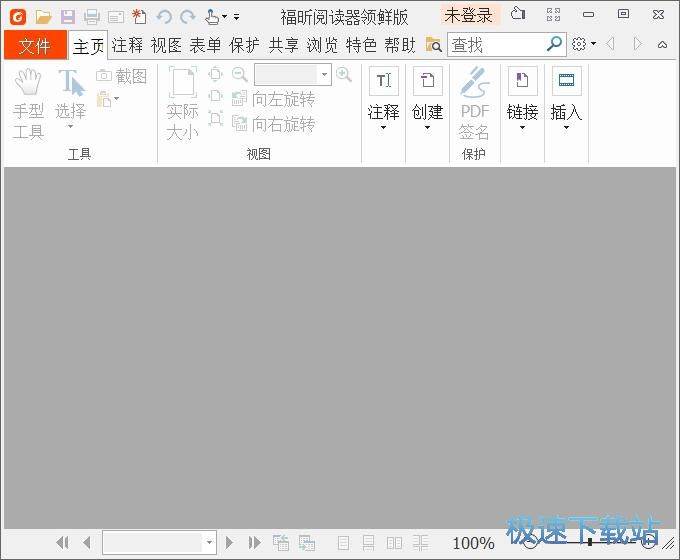Click the fit visible icon
This screenshot has width=680, height=560.
(x=216, y=118)
